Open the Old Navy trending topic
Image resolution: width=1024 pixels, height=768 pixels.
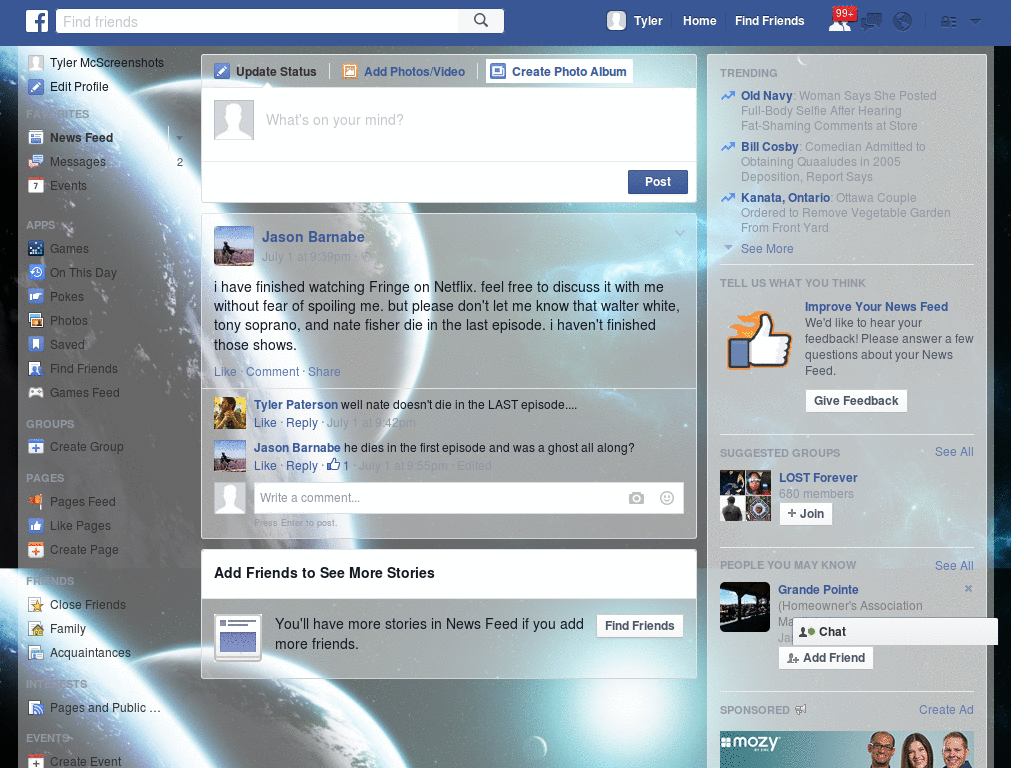[766, 96]
